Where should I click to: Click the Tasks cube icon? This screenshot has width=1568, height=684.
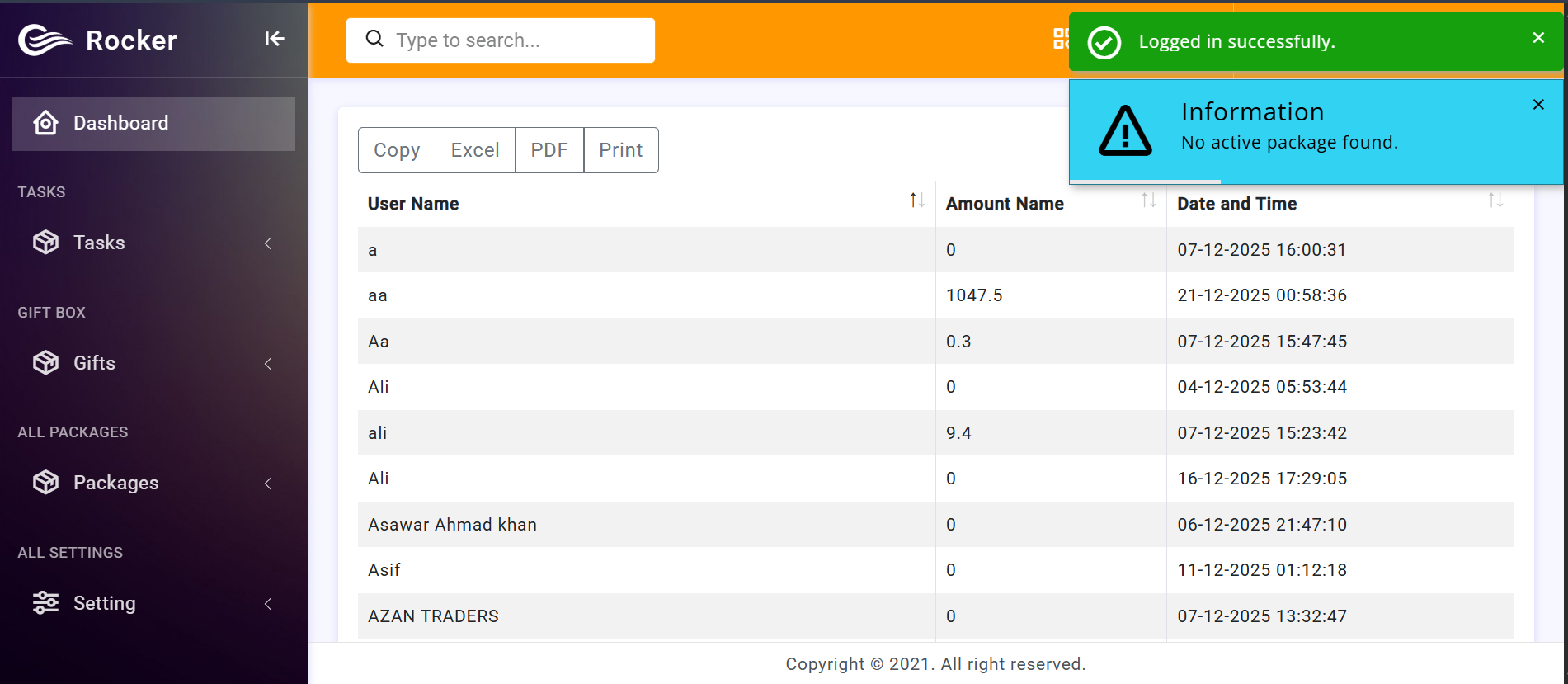[x=45, y=243]
